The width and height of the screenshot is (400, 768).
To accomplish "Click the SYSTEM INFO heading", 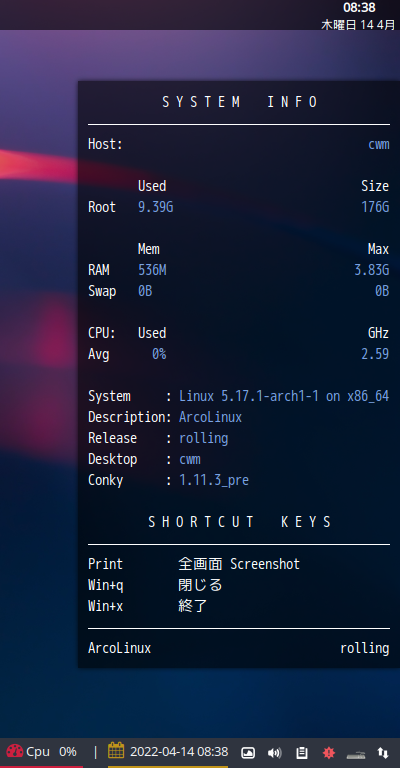I will click(x=240, y=102).
